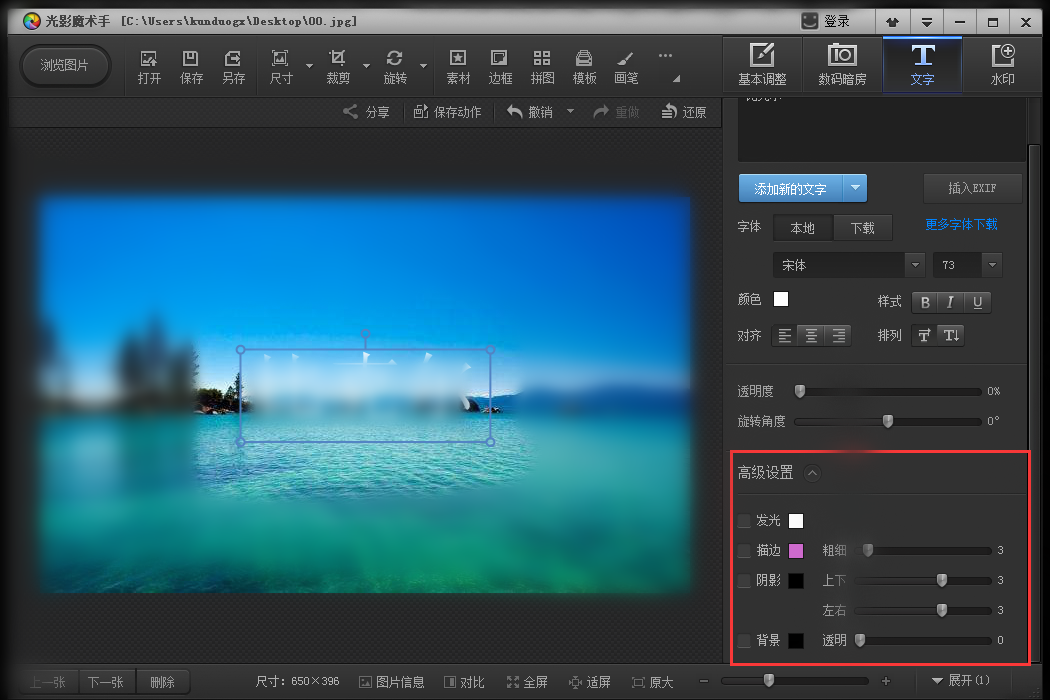Apply italic text style
The image size is (1050, 700).
pyautogui.click(x=950, y=302)
